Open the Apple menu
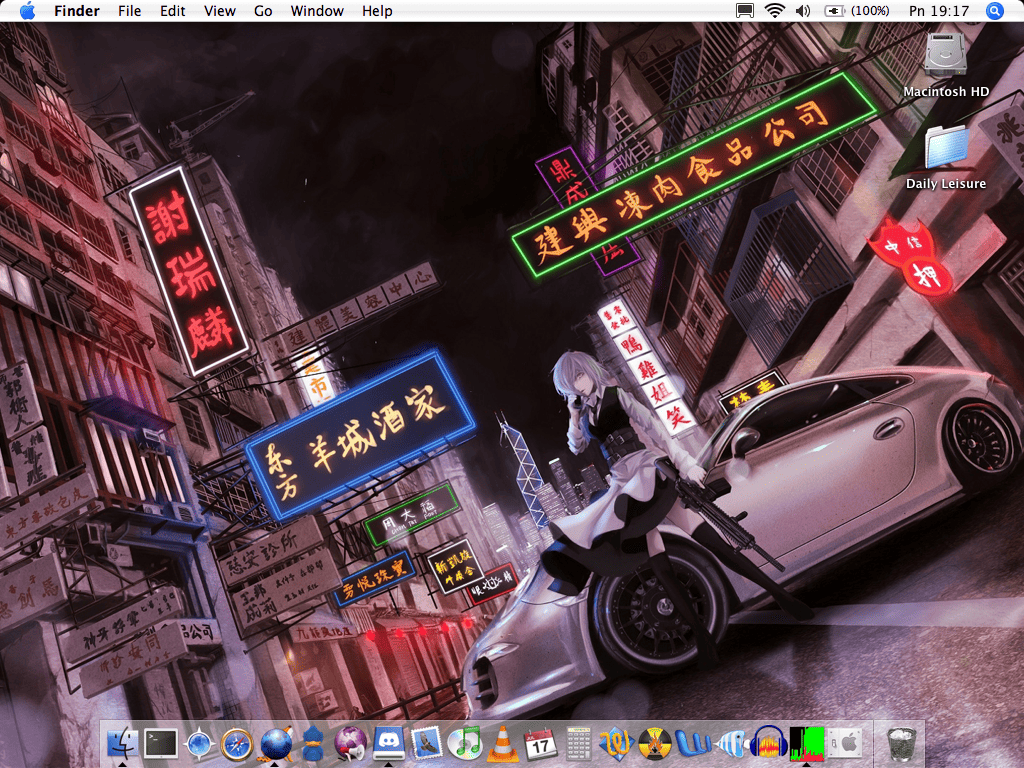The width and height of the screenshot is (1024, 768). coord(27,11)
